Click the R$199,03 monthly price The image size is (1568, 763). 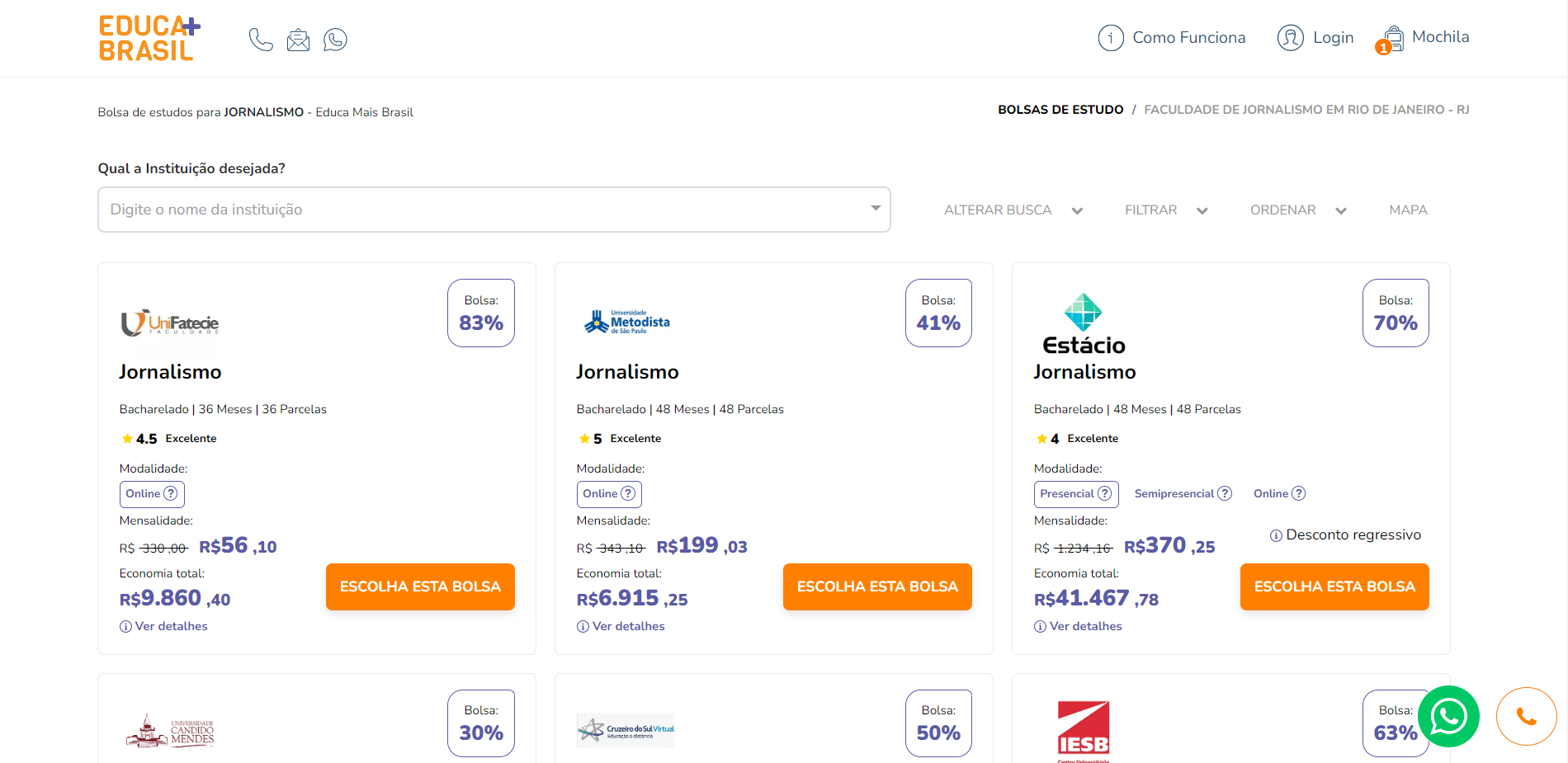click(701, 546)
